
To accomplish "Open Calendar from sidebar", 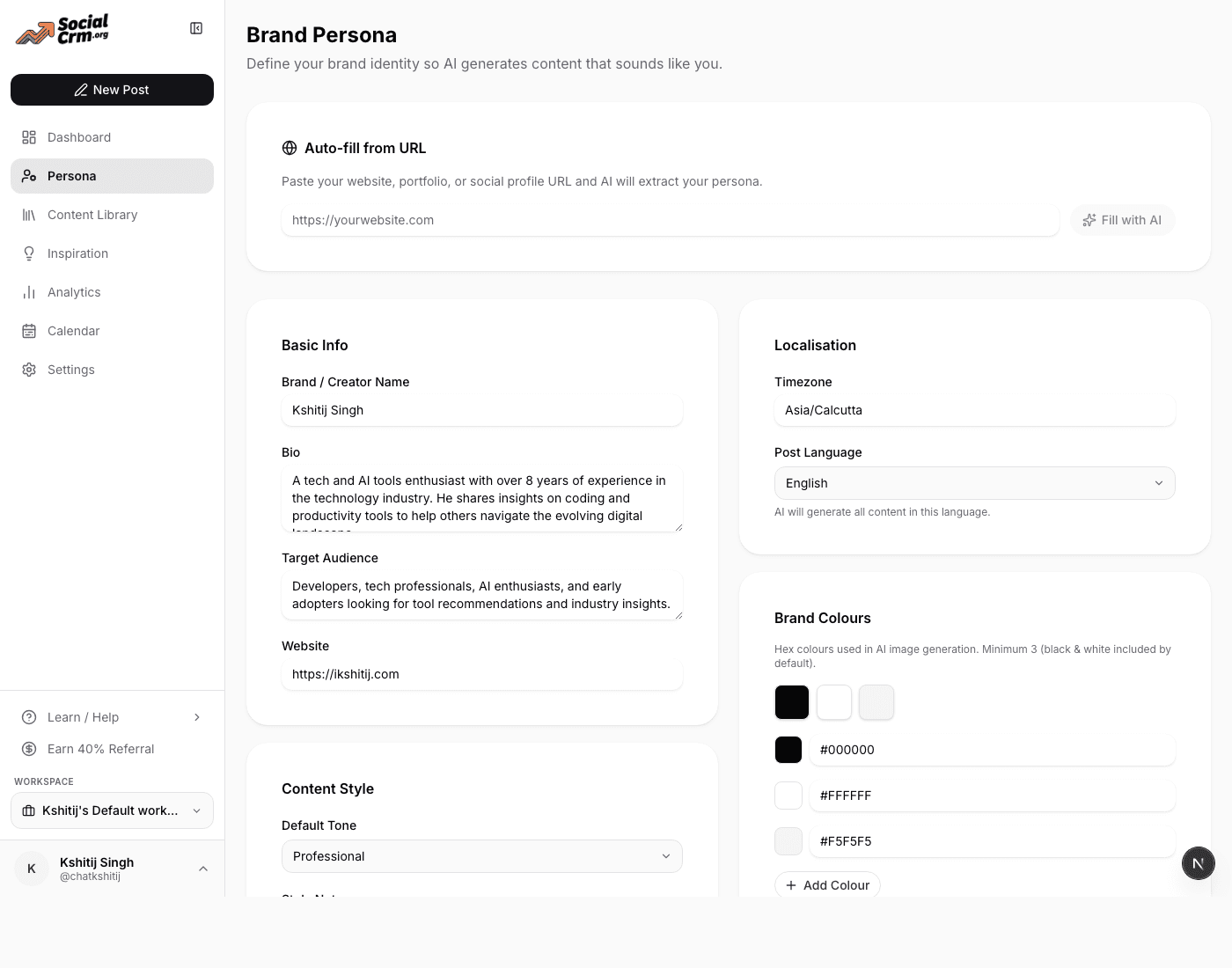I will (x=112, y=331).
